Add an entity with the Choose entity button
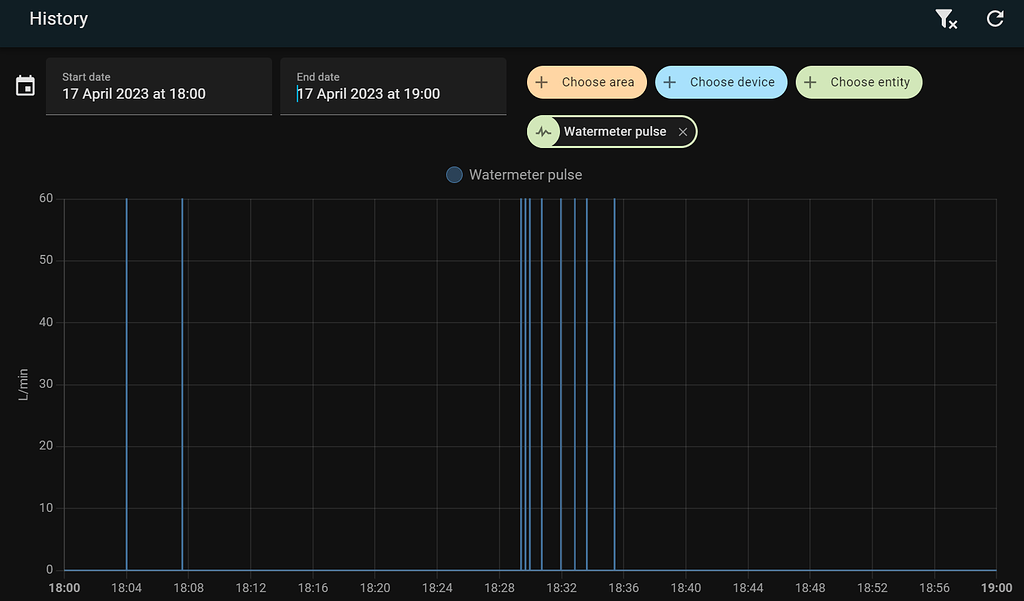This screenshot has width=1024, height=601. pos(858,82)
